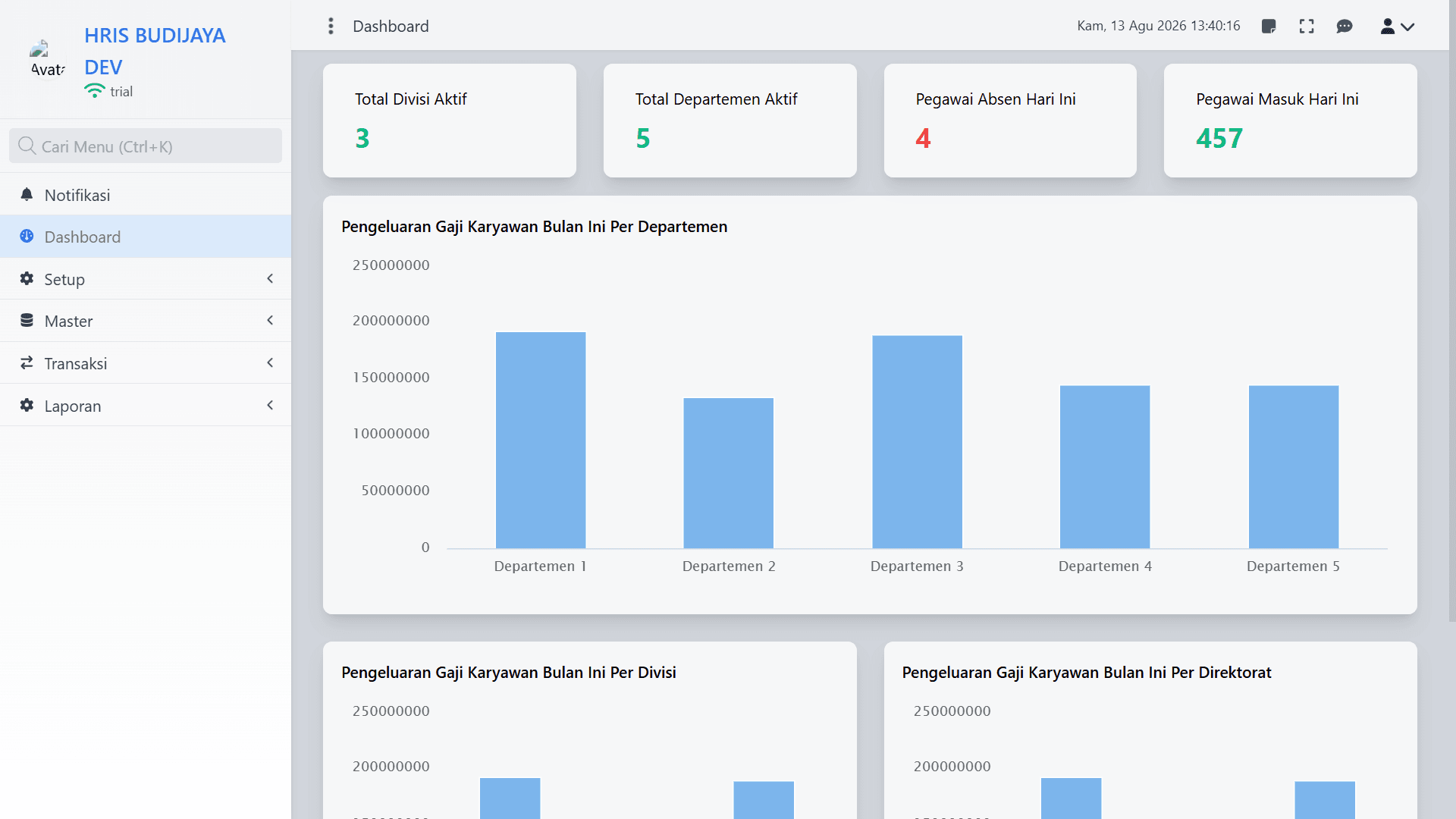Click the Master database icon
The image size is (1456, 819).
27,320
